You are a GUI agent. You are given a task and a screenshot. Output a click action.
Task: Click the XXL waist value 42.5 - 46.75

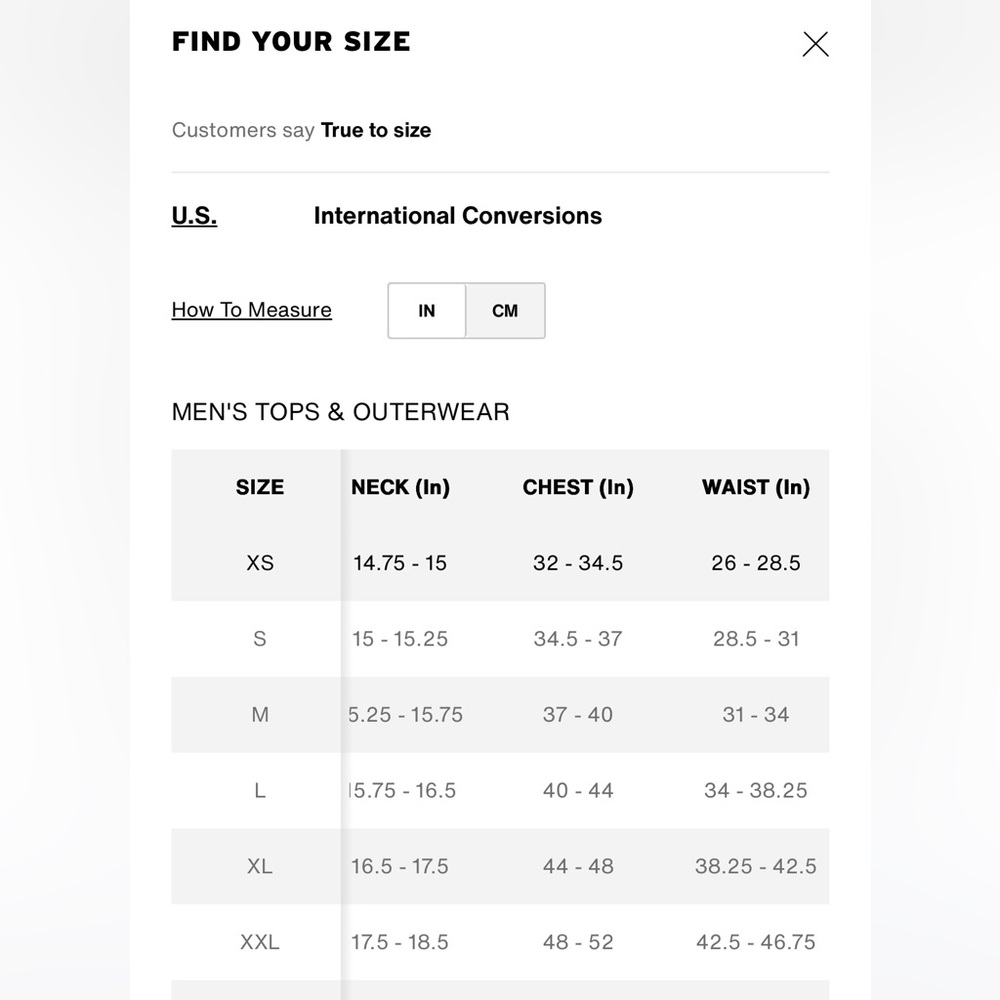tap(755, 942)
